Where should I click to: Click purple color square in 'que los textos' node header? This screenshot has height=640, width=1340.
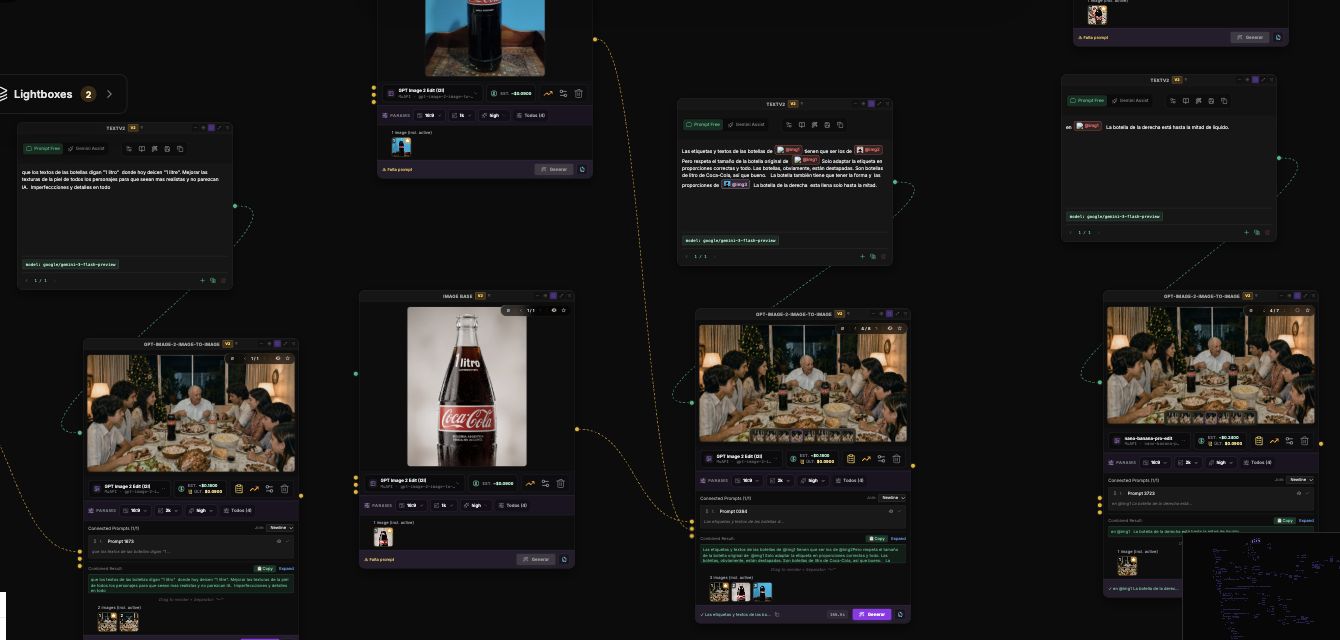tap(212, 127)
